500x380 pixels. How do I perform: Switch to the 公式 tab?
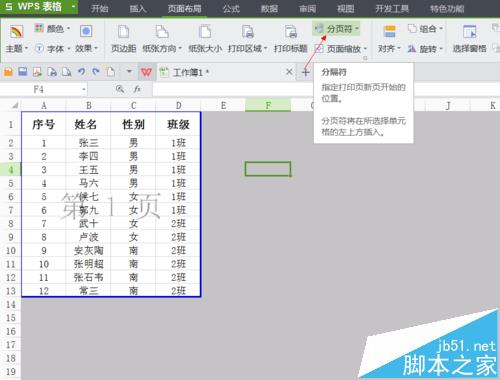tap(231, 8)
